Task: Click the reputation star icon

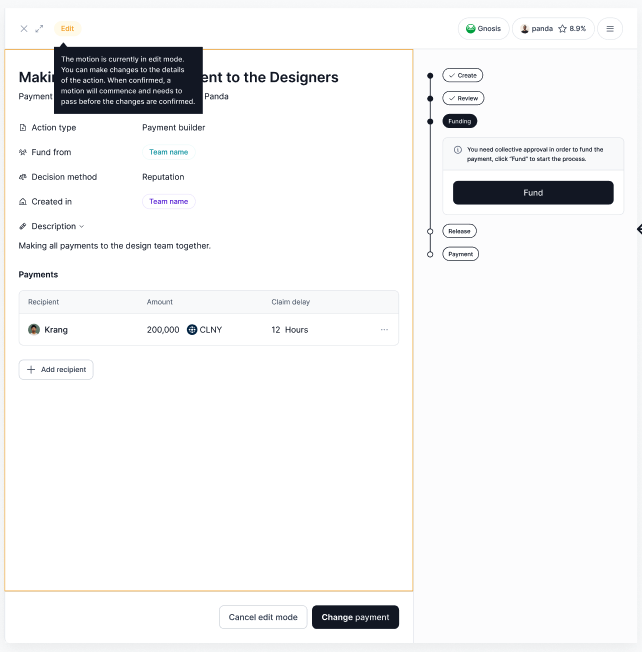Action: [563, 29]
